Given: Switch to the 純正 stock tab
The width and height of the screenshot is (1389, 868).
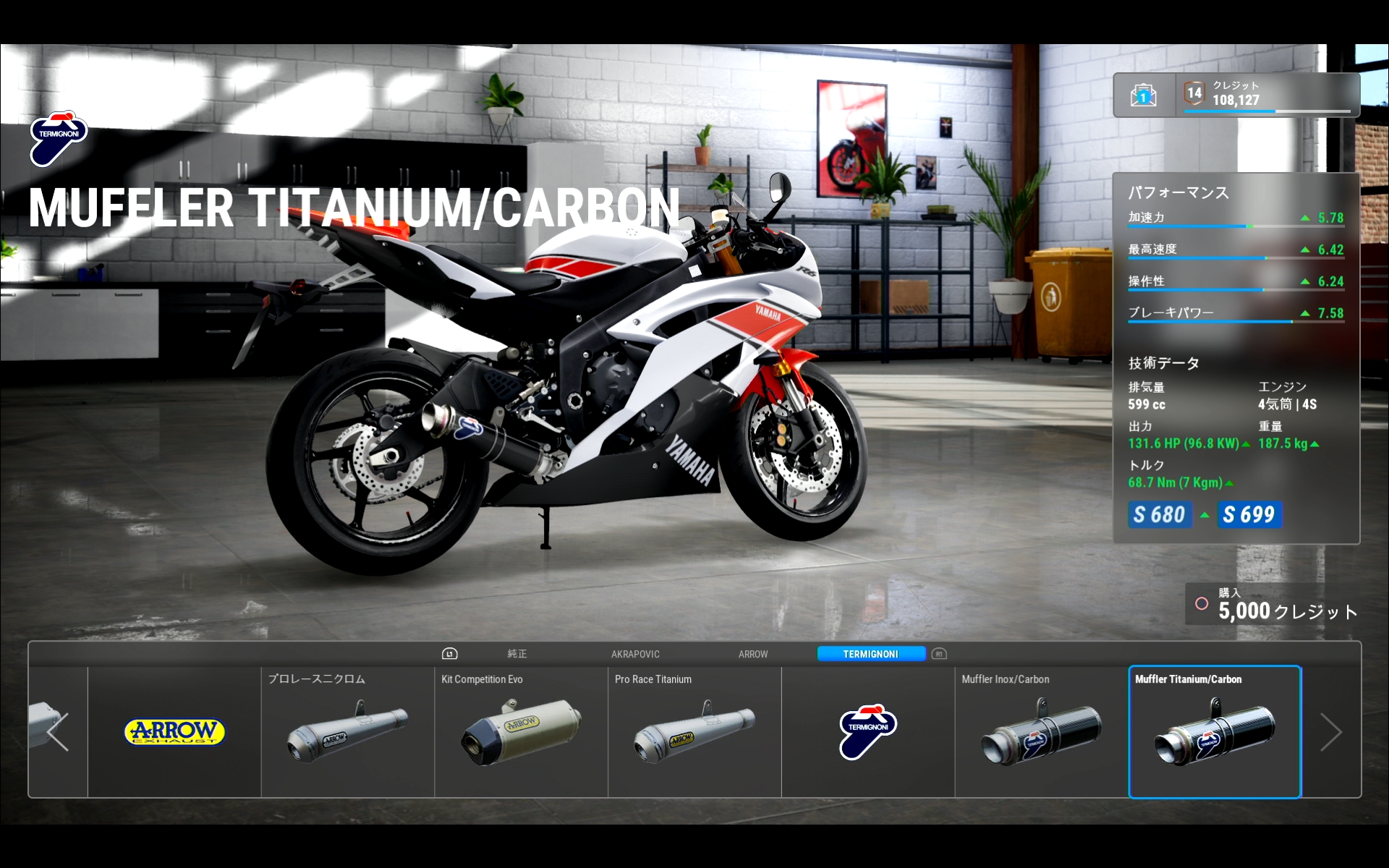Looking at the screenshot, I should point(517,654).
